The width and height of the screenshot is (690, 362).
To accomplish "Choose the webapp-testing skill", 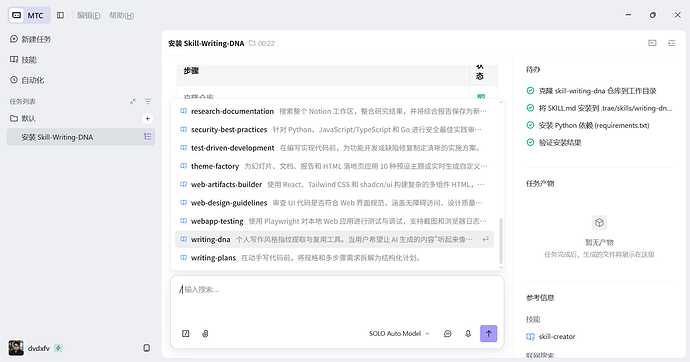I will coord(334,221).
